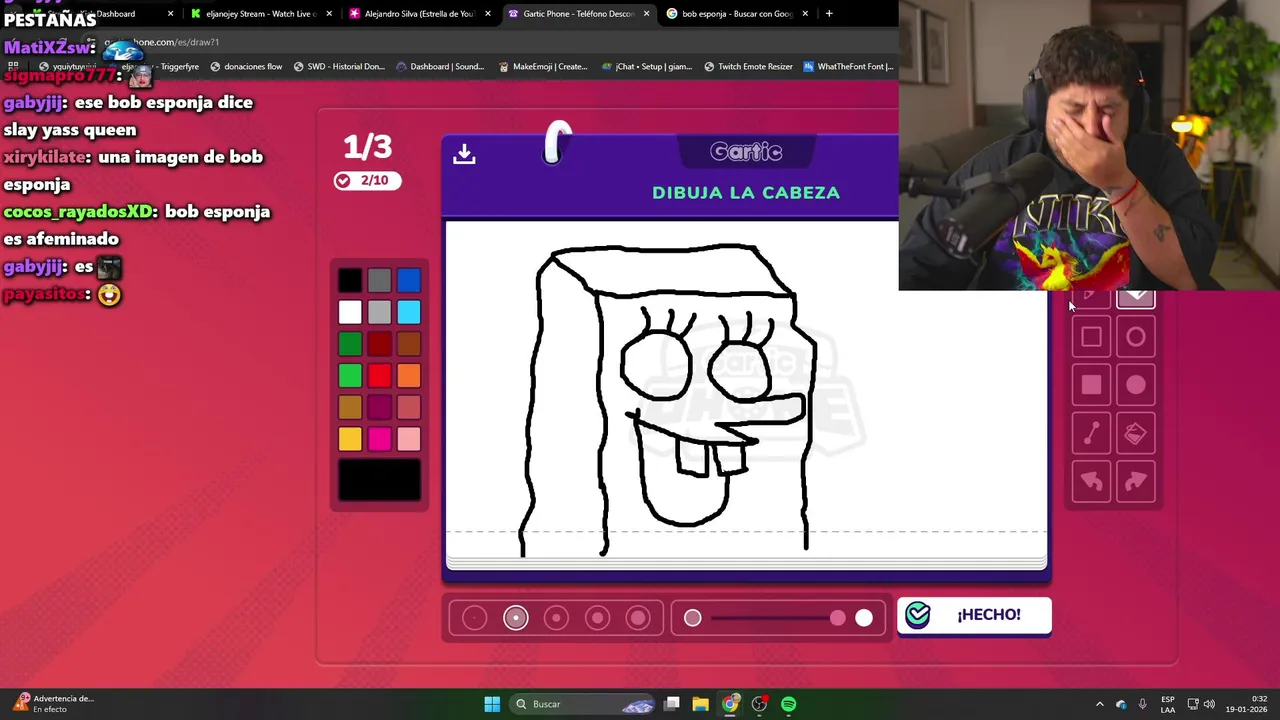Screen dimensions: 1280x720
Task: Open the Dashboard | Sound... bookmark
Action: tap(440, 67)
